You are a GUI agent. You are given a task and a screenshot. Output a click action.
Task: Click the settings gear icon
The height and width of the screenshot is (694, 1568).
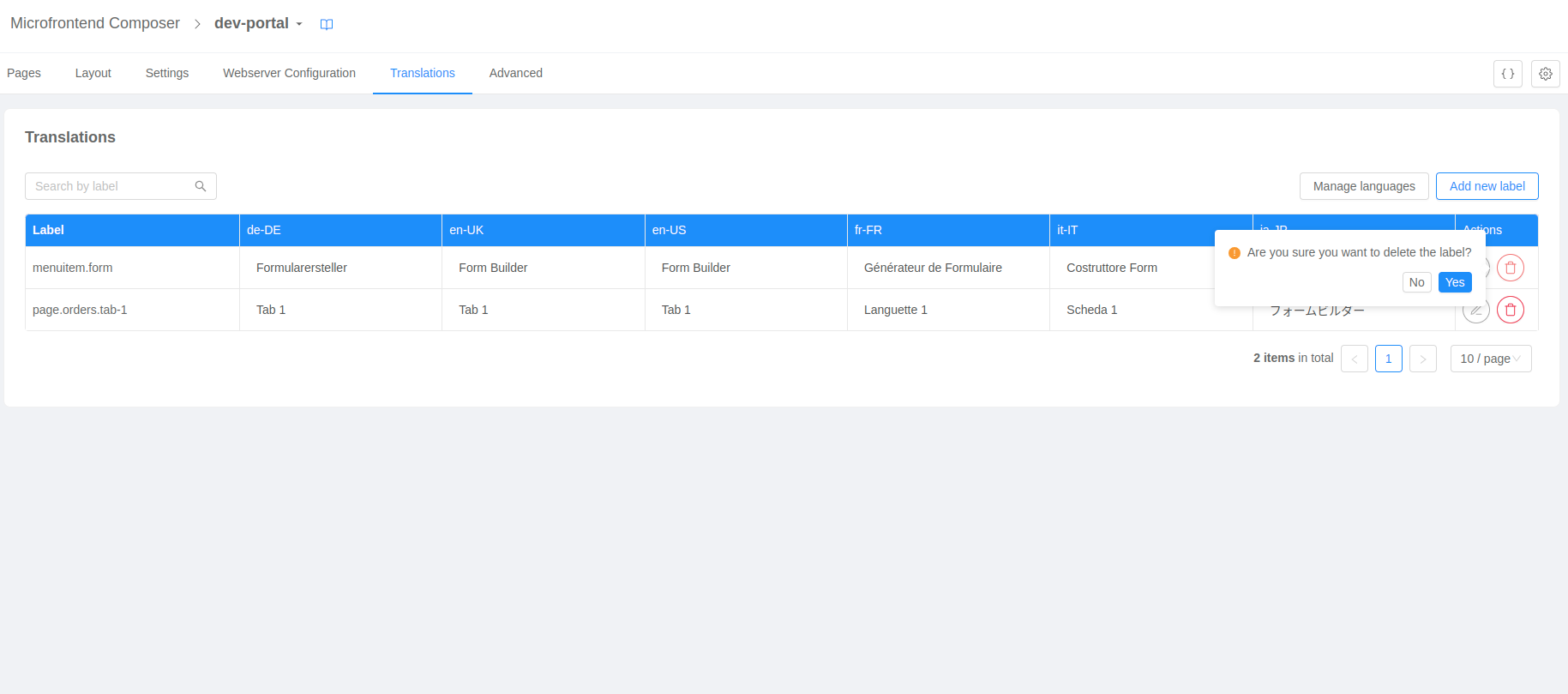[x=1545, y=74]
